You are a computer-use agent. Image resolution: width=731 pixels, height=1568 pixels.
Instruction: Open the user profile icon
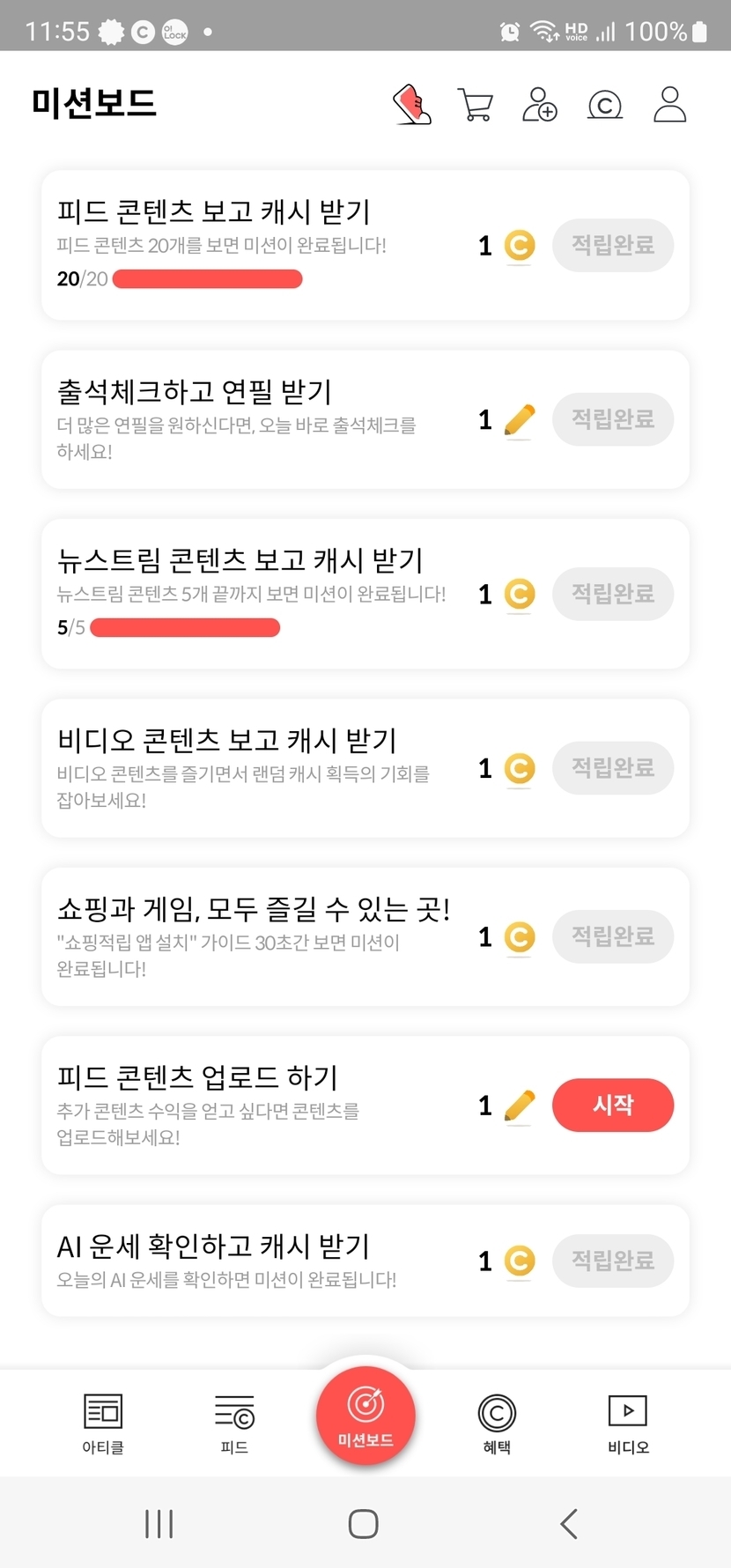(669, 105)
